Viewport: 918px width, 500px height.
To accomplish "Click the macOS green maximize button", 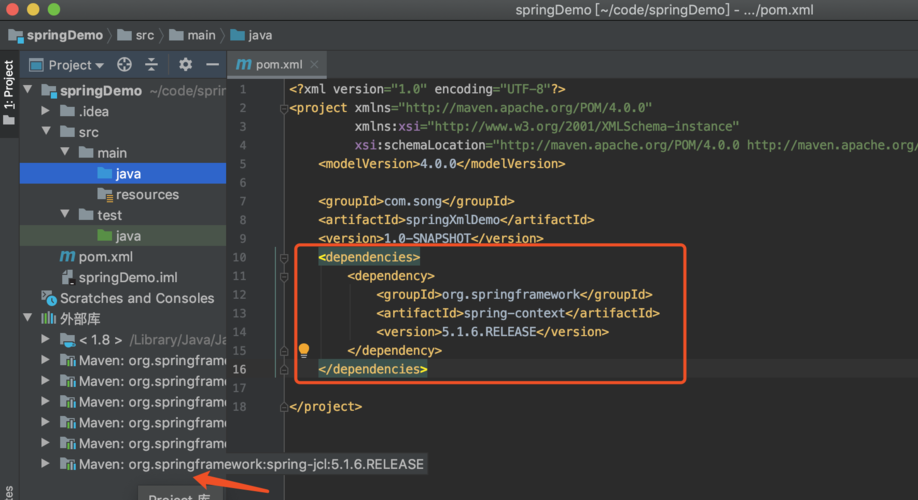I will point(54,9).
